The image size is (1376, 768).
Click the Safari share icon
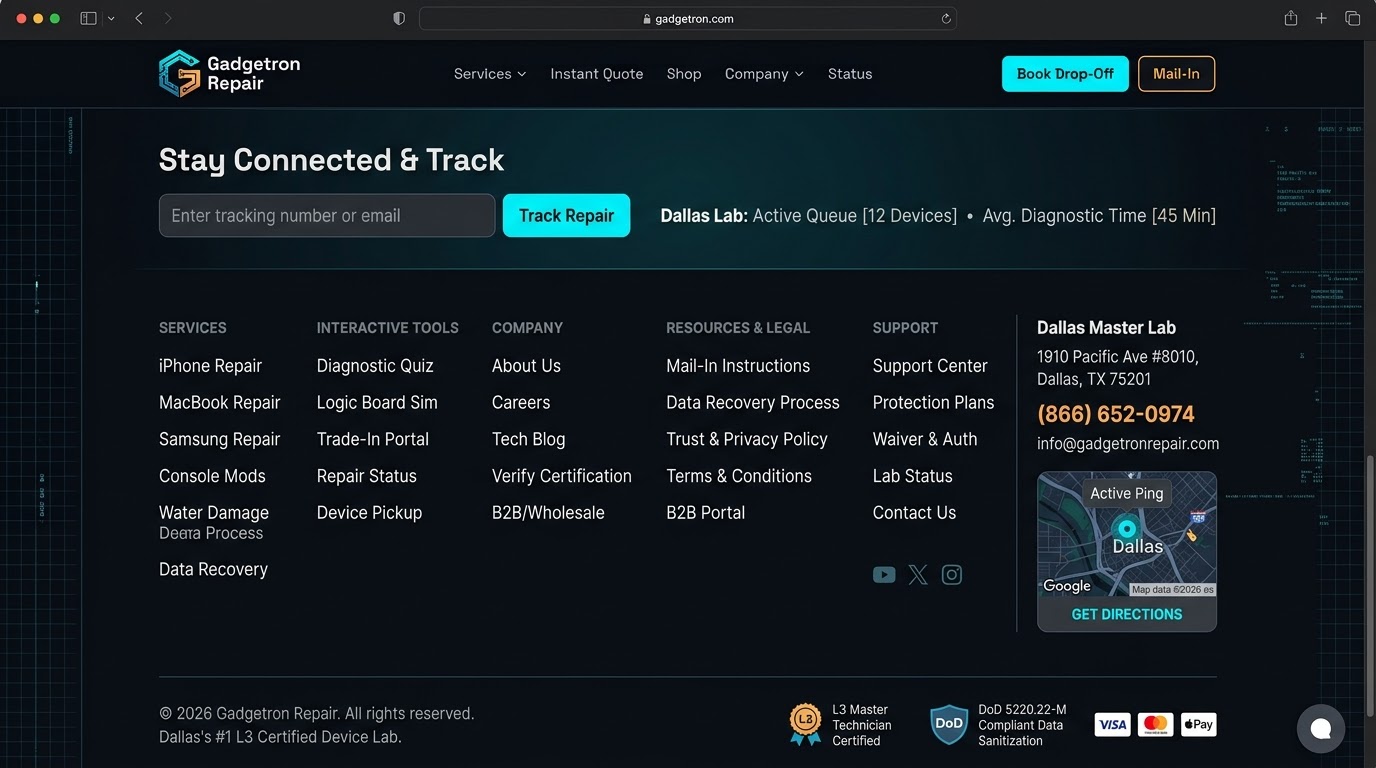[x=1291, y=19]
